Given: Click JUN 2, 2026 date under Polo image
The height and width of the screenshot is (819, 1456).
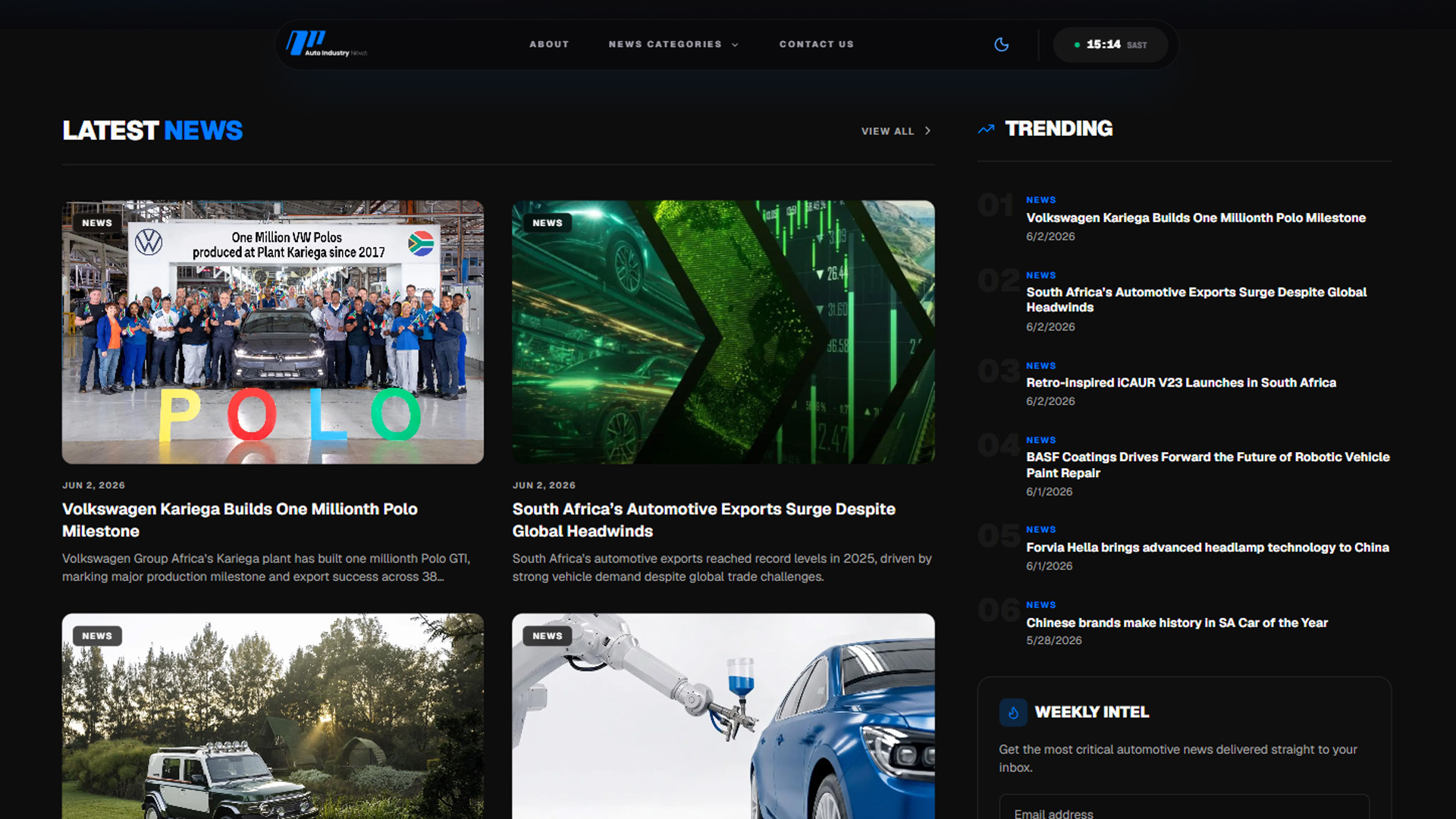Looking at the screenshot, I should click(93, 485).
